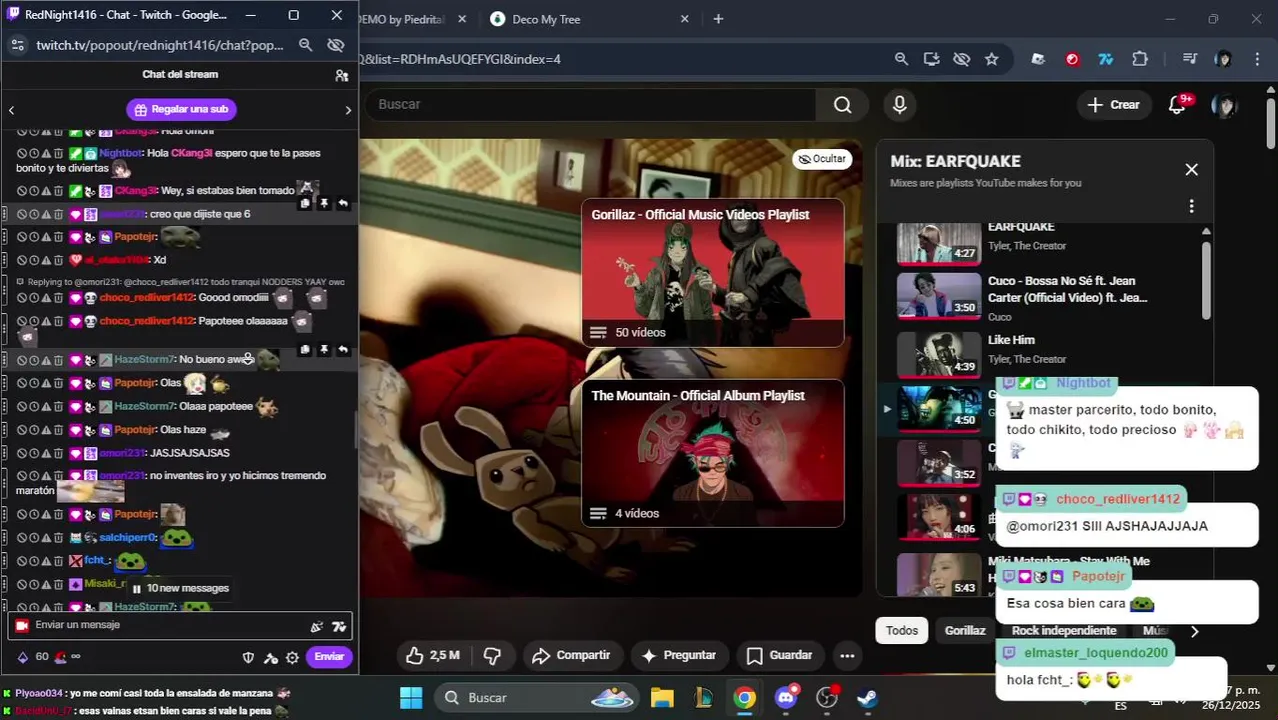This screenshot has width=1278, height=720.
Task: Click the Compartir button
Action: (571, 656)
